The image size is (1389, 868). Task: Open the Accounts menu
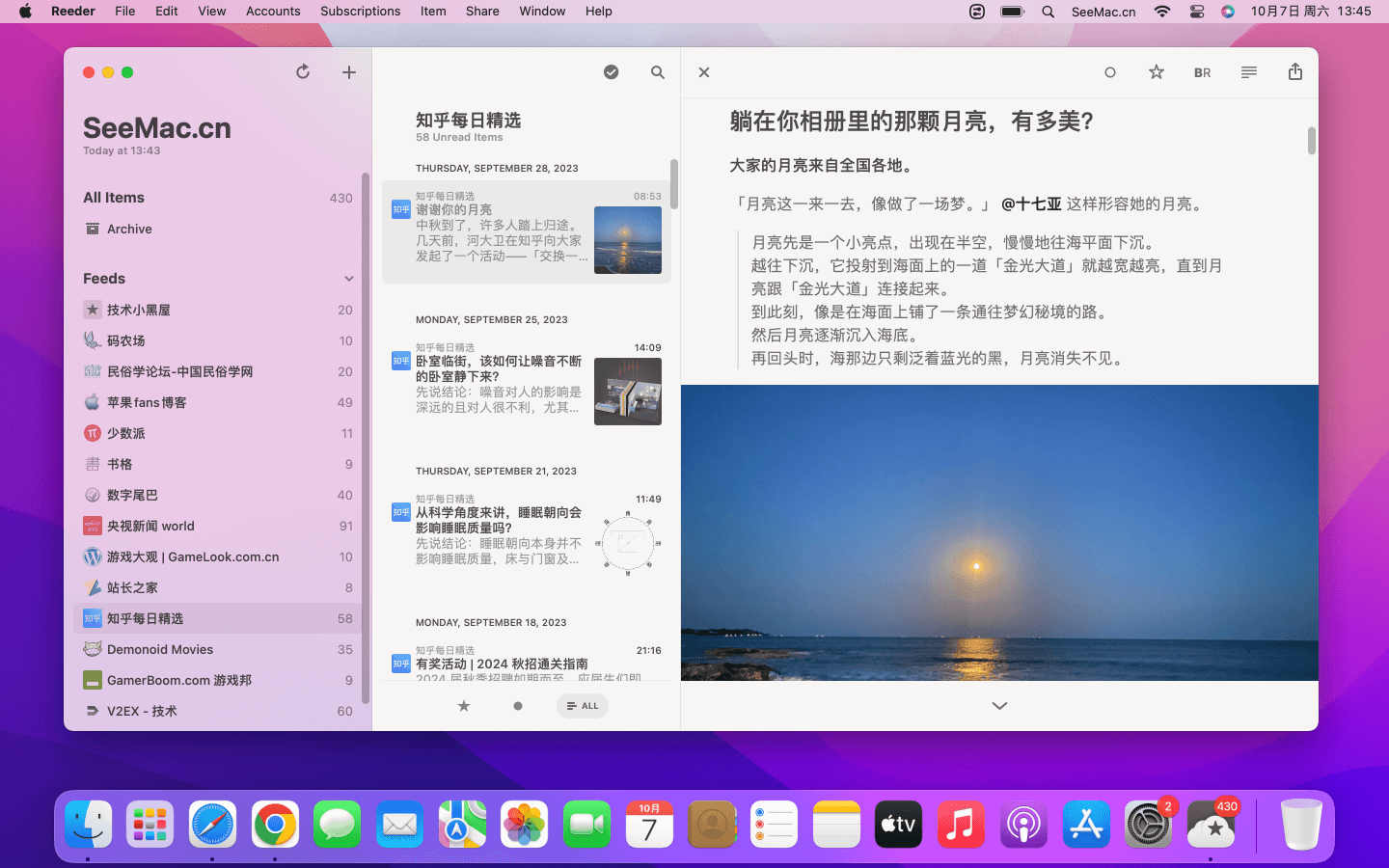click(273, 12)
